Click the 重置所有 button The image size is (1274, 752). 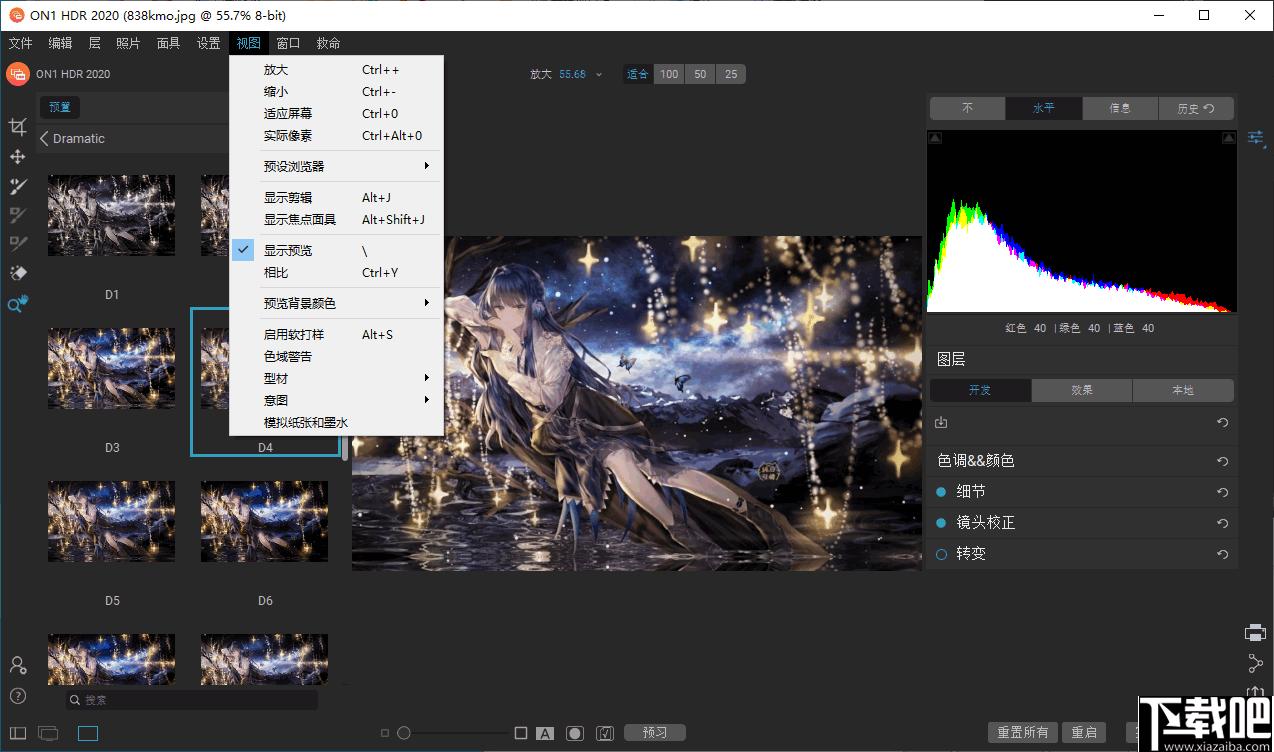click(x=1023, y=733)
